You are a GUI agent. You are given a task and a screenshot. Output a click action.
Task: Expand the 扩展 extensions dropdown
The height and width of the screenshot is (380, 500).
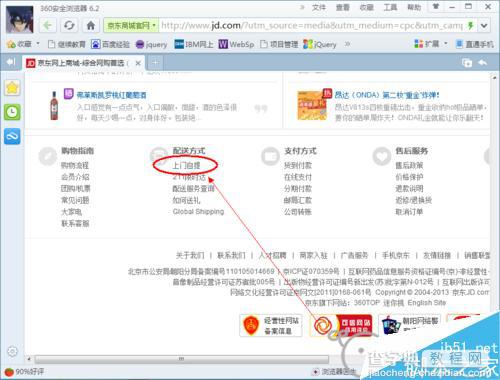[x=446, y=44]
